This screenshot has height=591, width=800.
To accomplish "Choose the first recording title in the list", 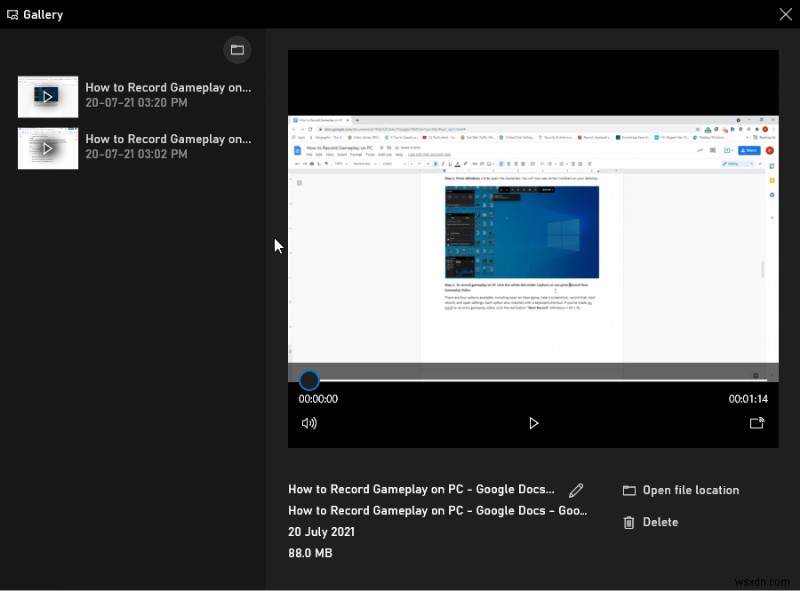I will pos(168,88).
